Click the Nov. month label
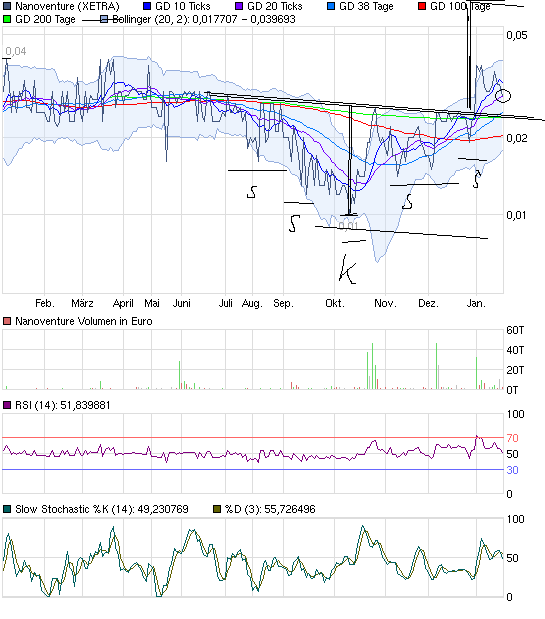545x619 pixels. point(385,303)
